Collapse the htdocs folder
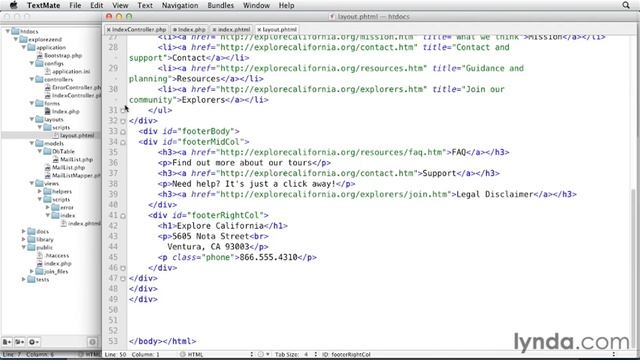640x360 pixels. coord(8,31)
